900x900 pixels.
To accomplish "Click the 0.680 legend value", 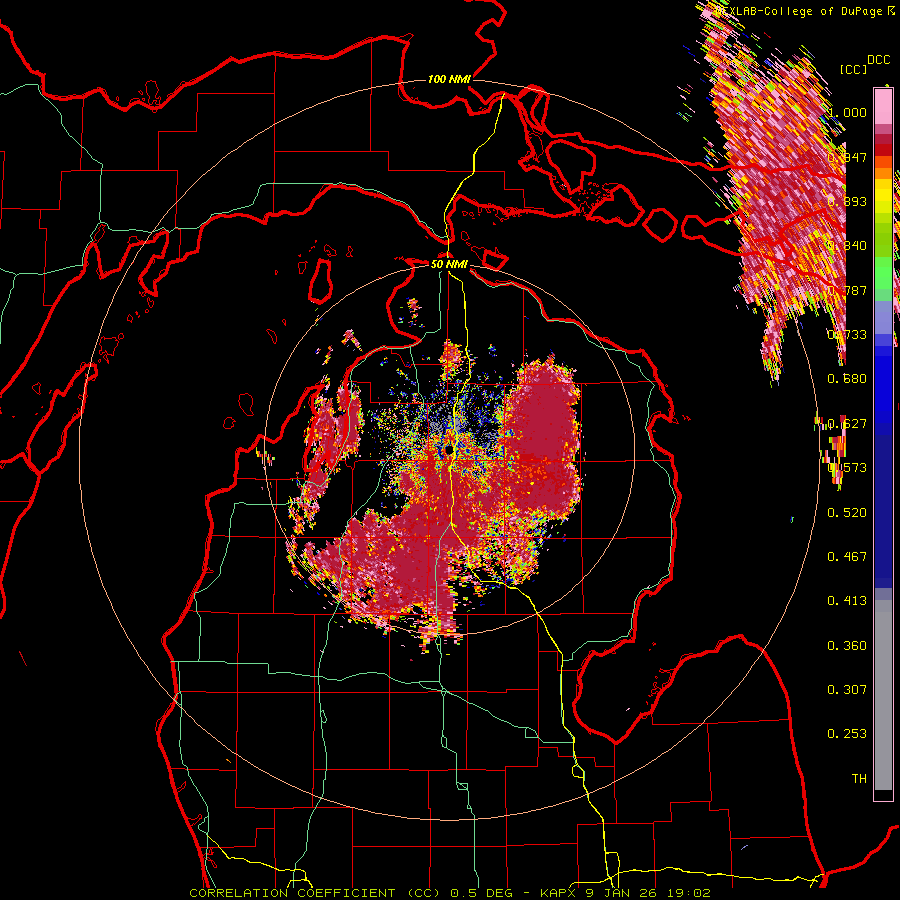I will 847,379.
